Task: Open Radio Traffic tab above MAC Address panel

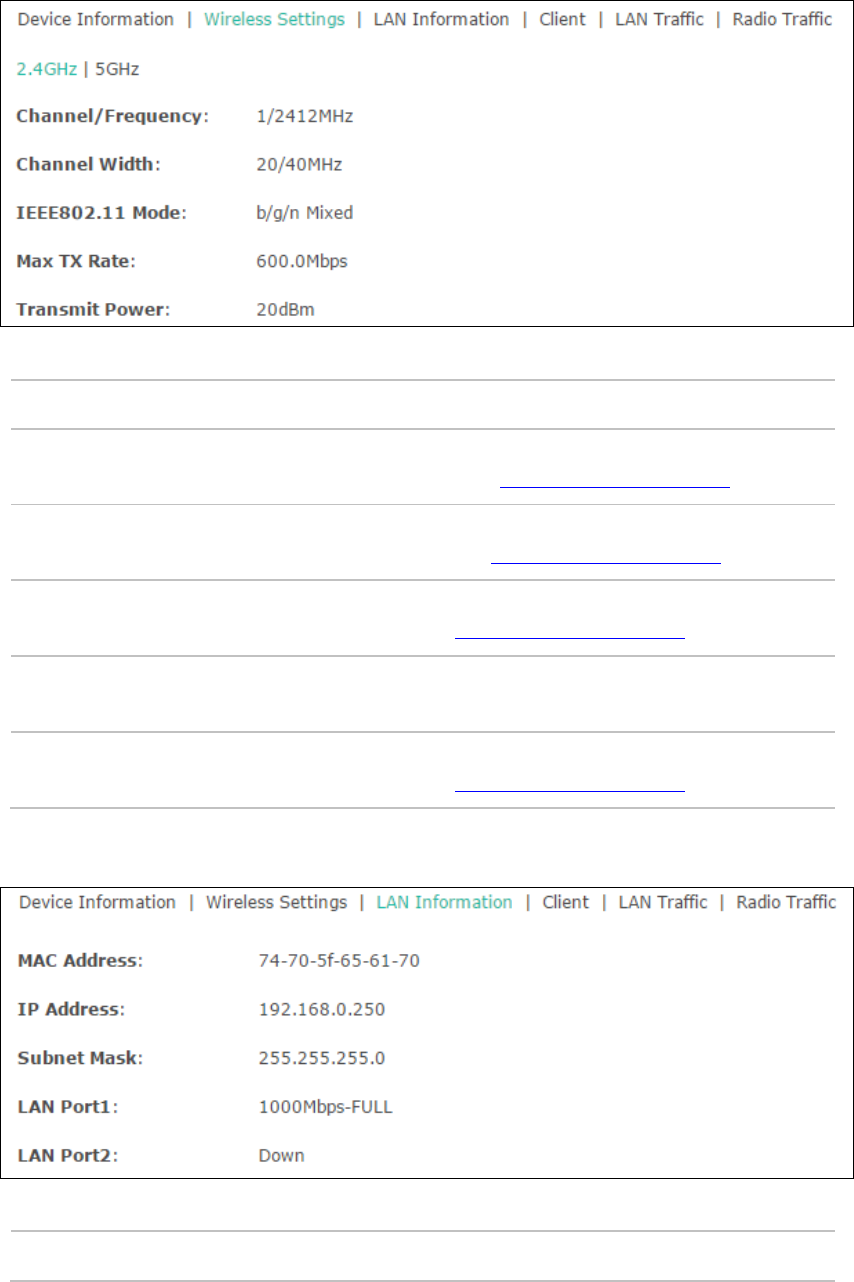Action: click(786, 902)
